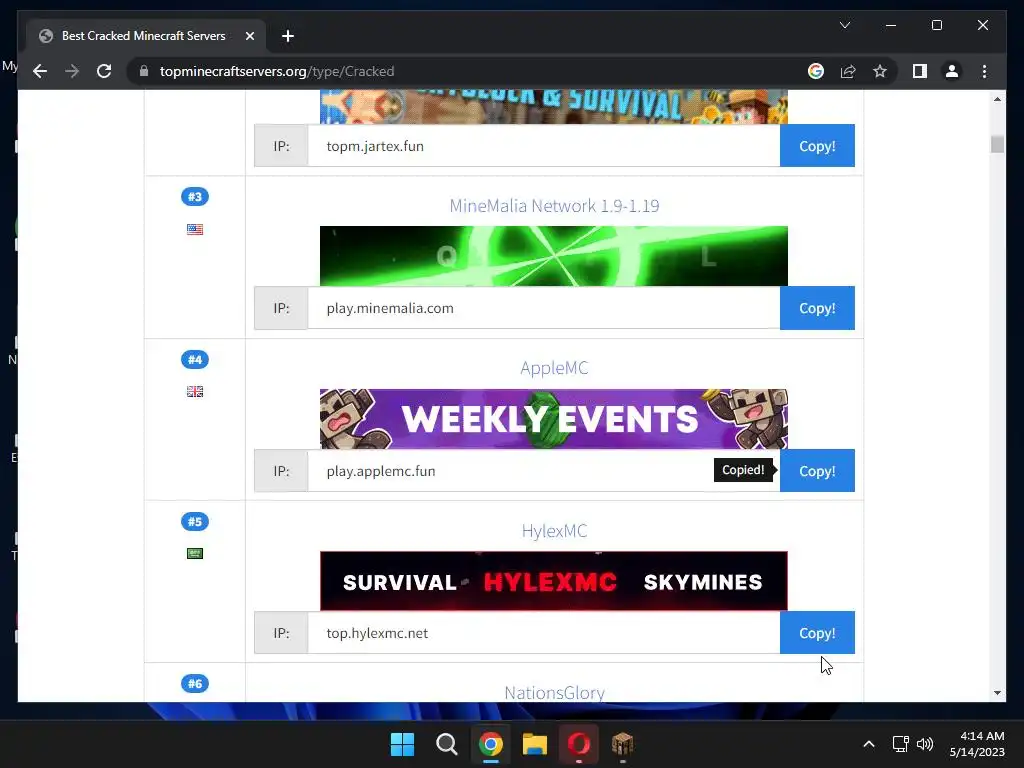Open the HylexMC server link

[x=554, y=530]
